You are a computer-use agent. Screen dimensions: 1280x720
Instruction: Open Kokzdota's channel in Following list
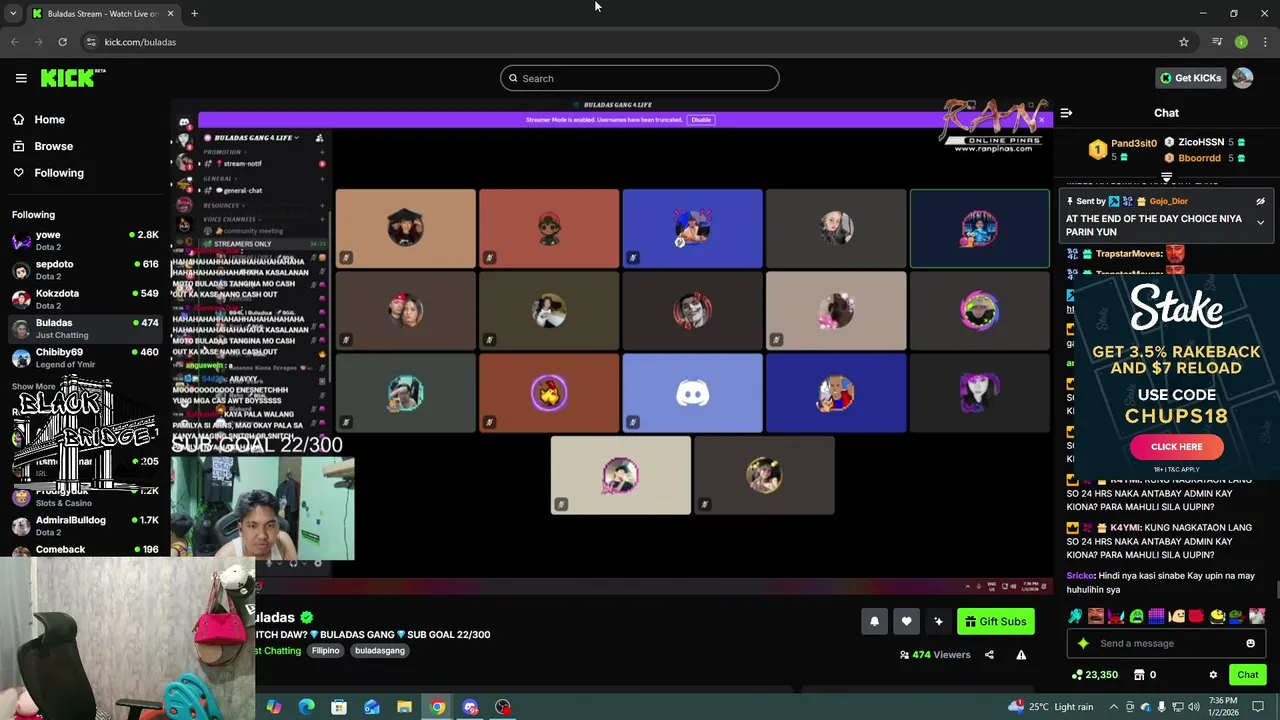click(85, 298)
